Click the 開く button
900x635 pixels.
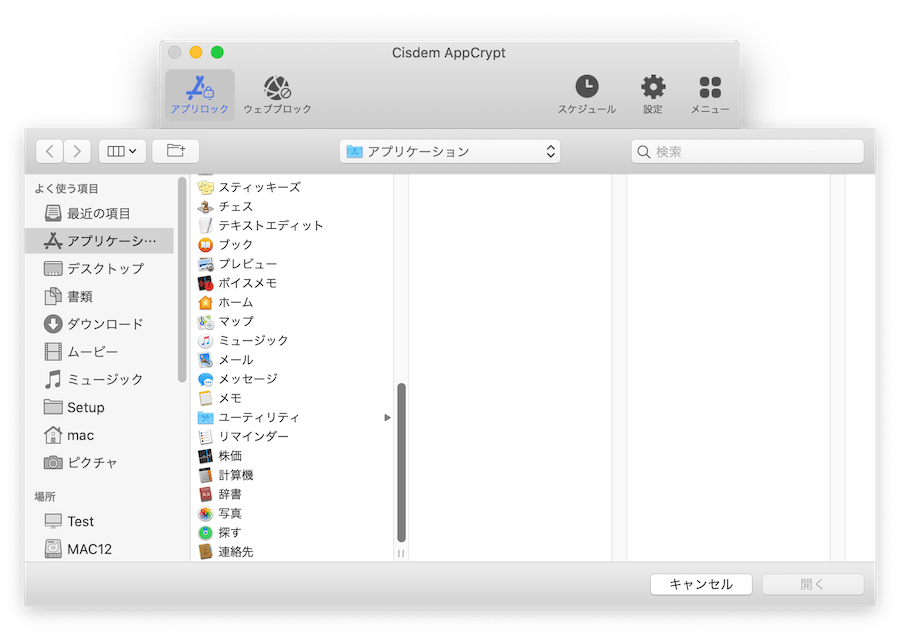tap(812, 584)
